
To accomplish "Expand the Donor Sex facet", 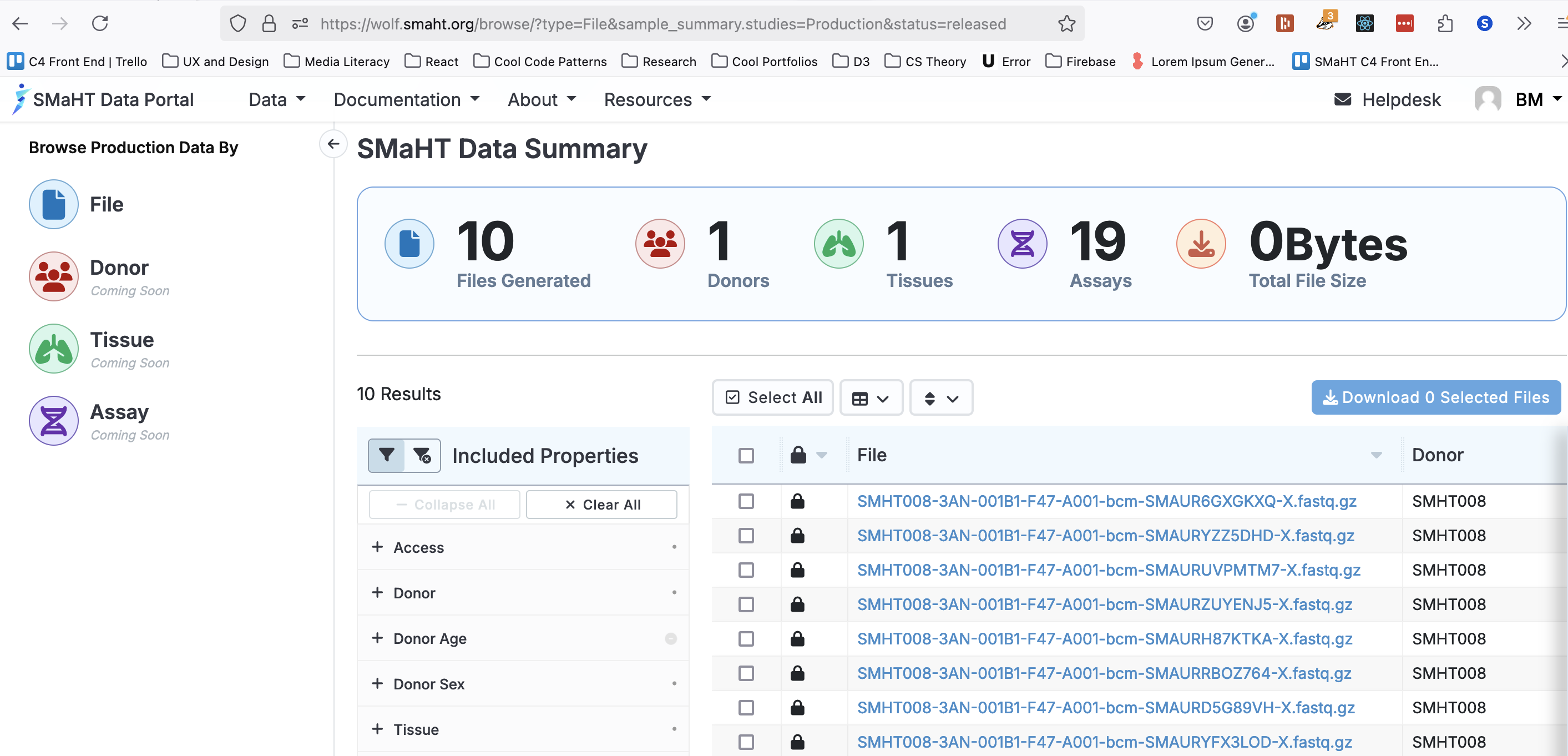I will tap(523, 684).
